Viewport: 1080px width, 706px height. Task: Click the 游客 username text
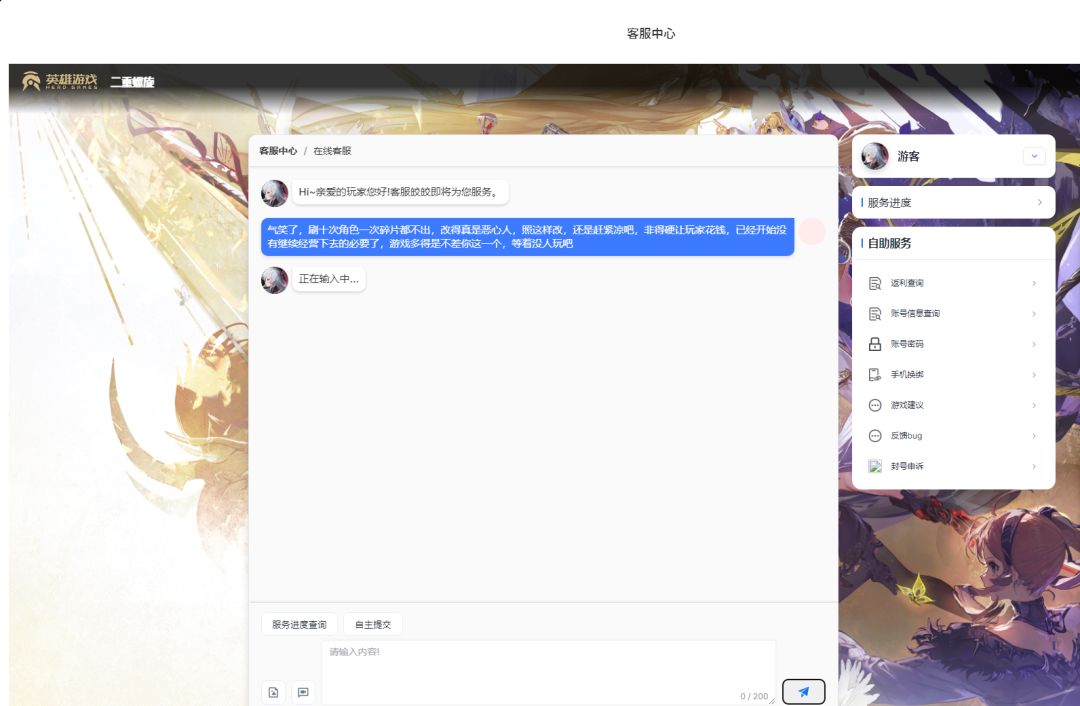point(908,156)
